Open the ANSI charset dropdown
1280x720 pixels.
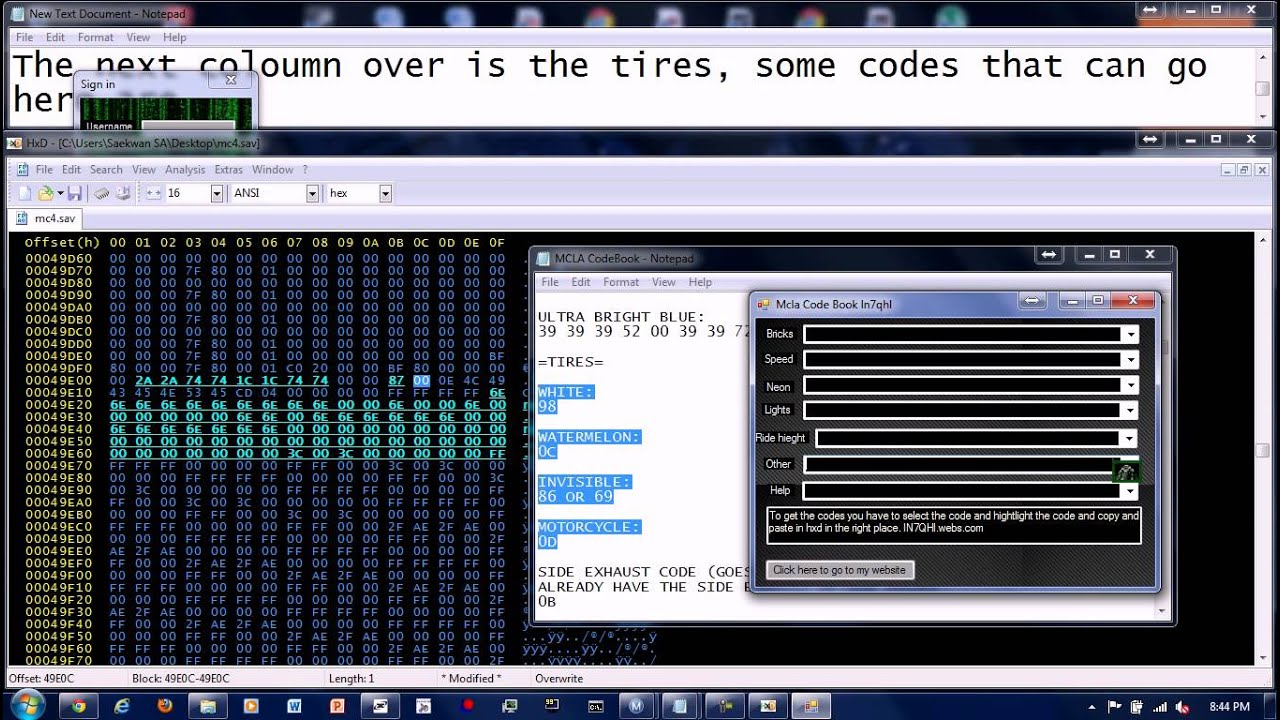coord(312,193)
